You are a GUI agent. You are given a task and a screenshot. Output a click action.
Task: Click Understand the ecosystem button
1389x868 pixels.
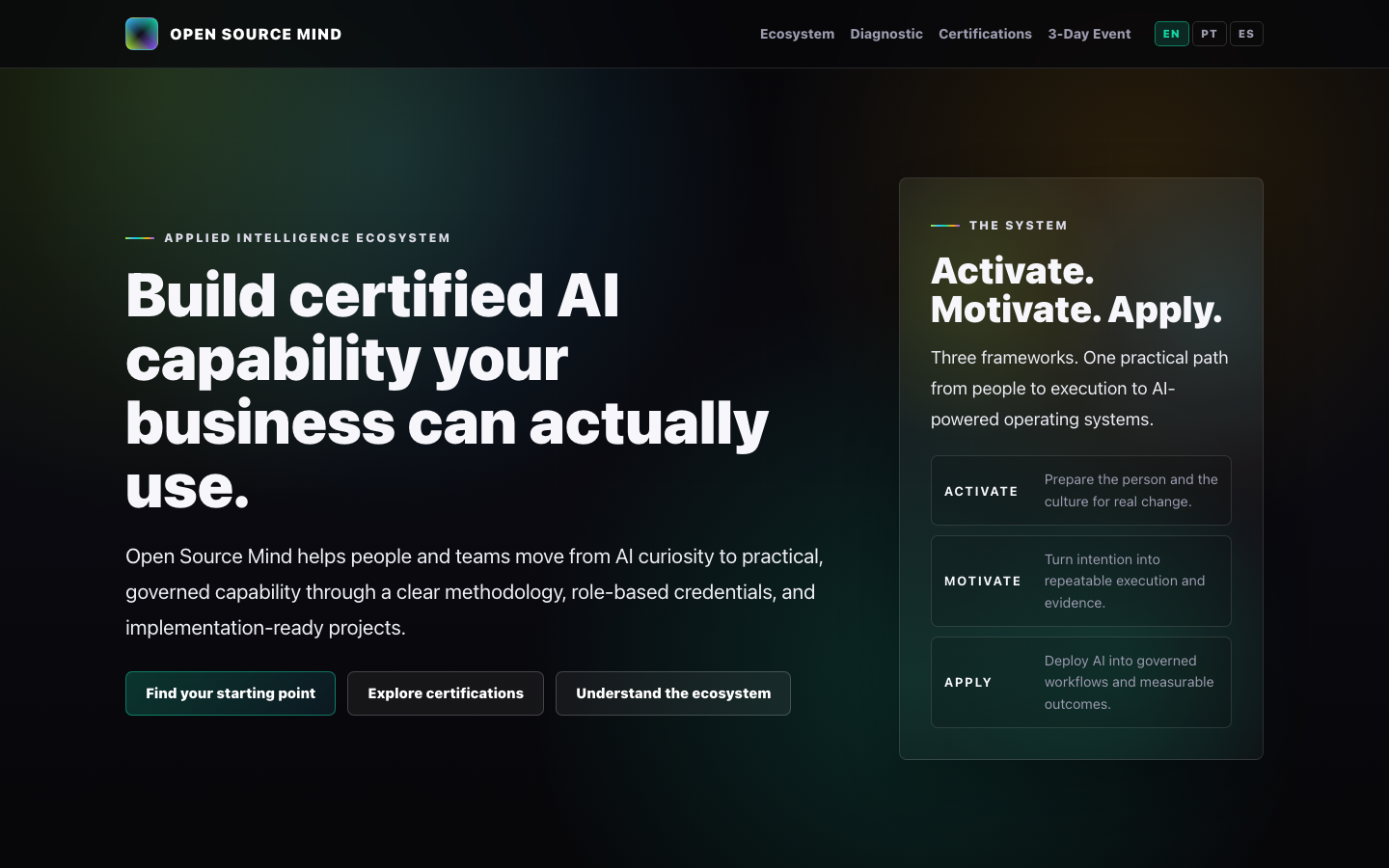pos(673,693)
